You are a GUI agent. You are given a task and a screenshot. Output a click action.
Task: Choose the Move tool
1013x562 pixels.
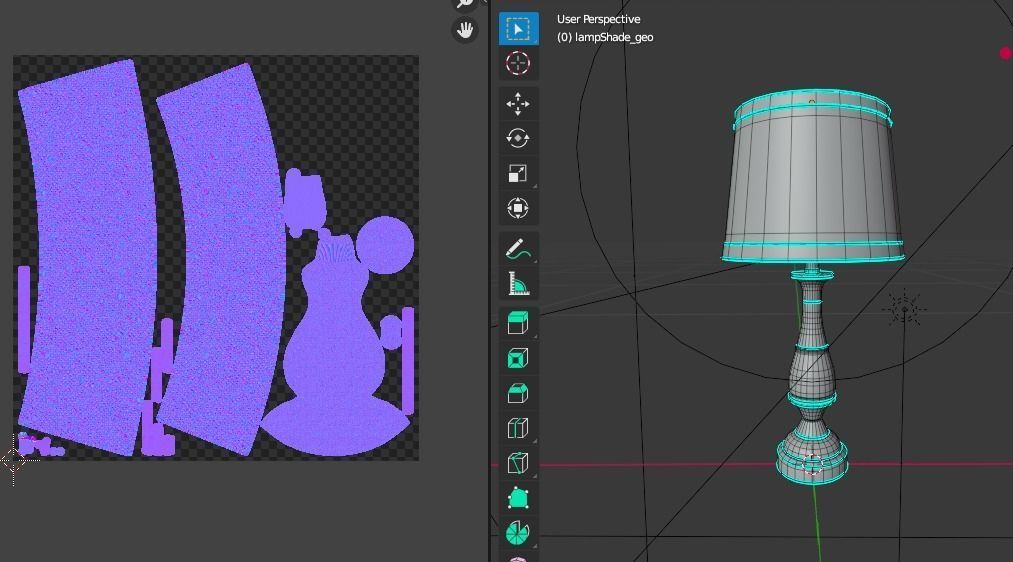(x=518, y=104)
